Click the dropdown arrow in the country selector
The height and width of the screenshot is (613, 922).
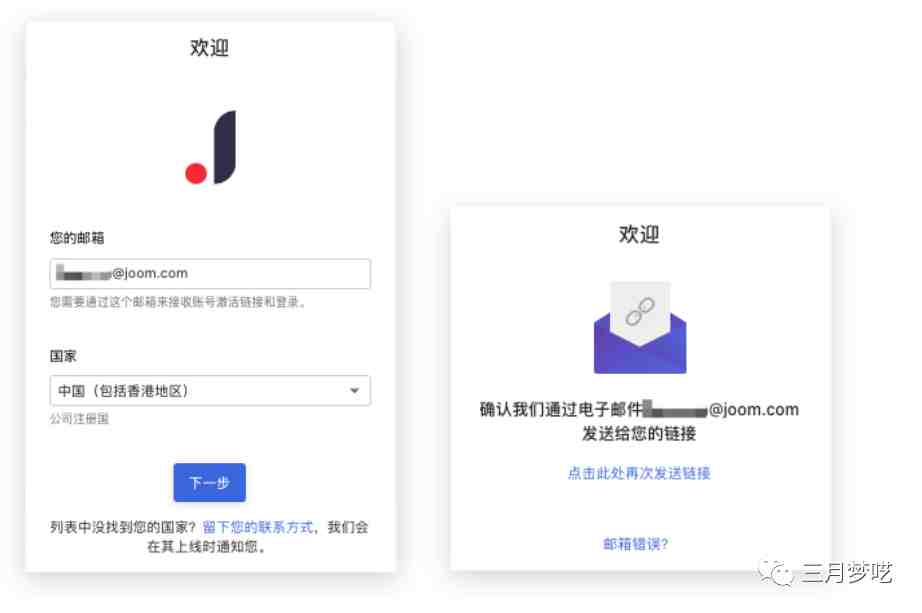(x=354, y=391)
